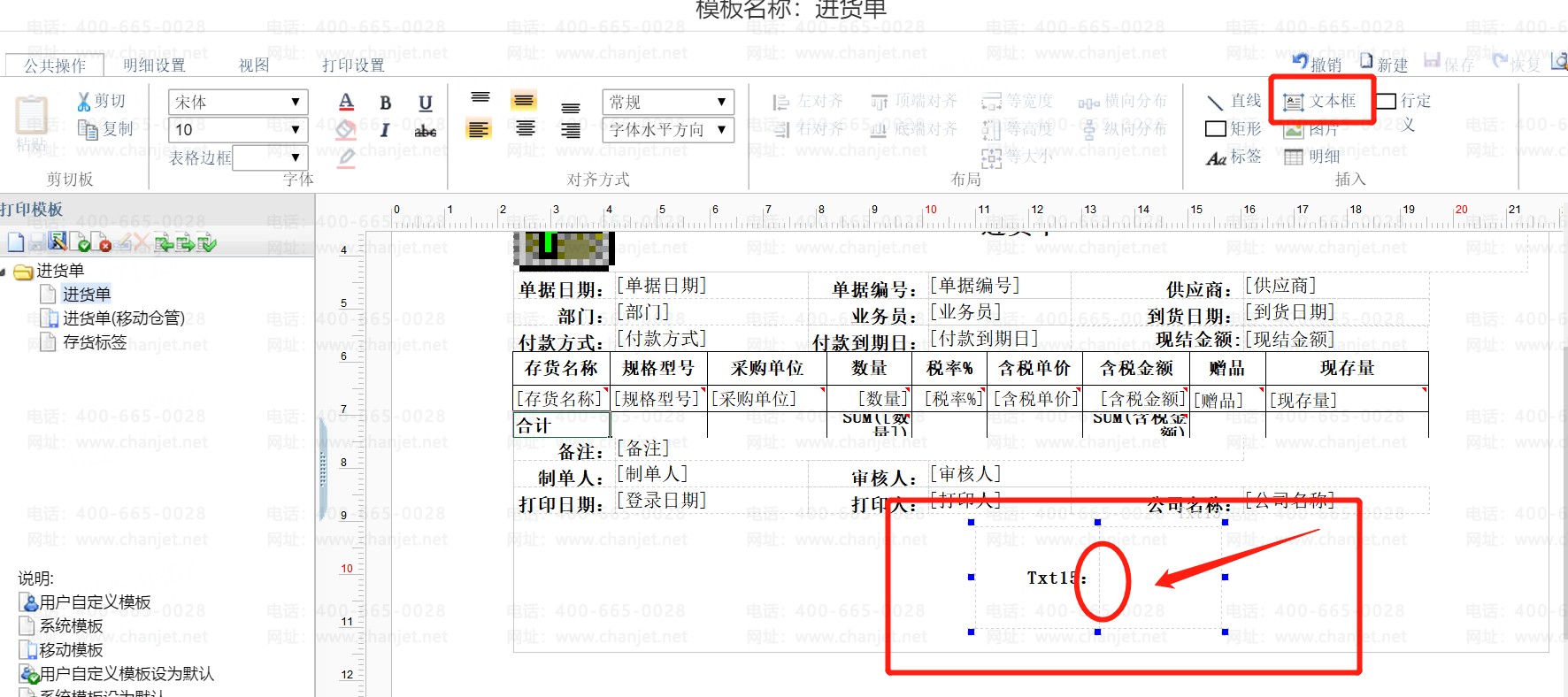Image resolution: width=1568 pixels, height=697 pixels.
Task: Switch to the 明细设置 tab
Action: click(154, 65)
